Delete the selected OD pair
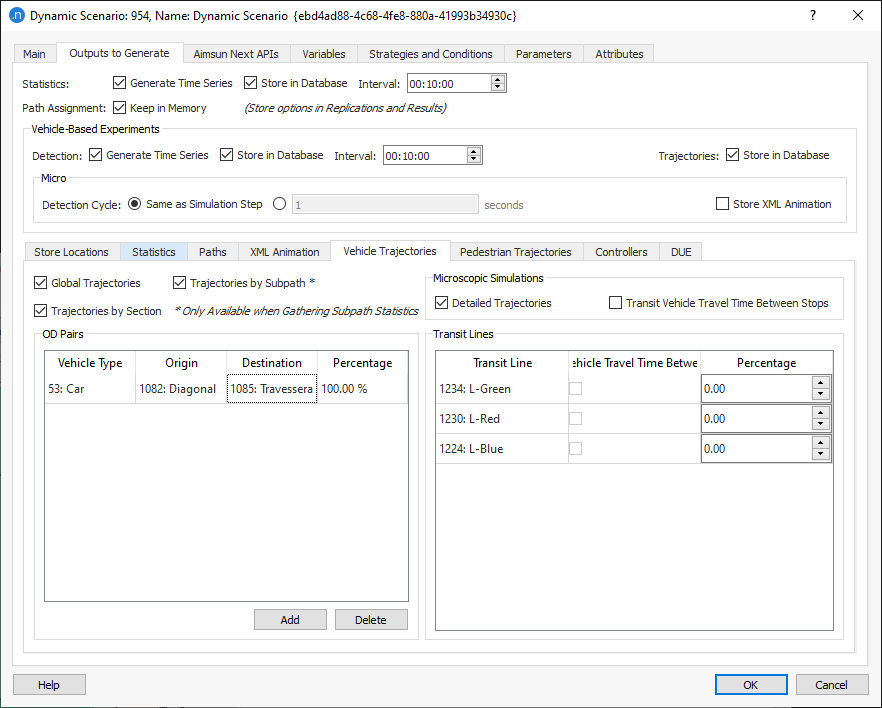The height and width of the screenshot is (708, 882). point(371,619)
